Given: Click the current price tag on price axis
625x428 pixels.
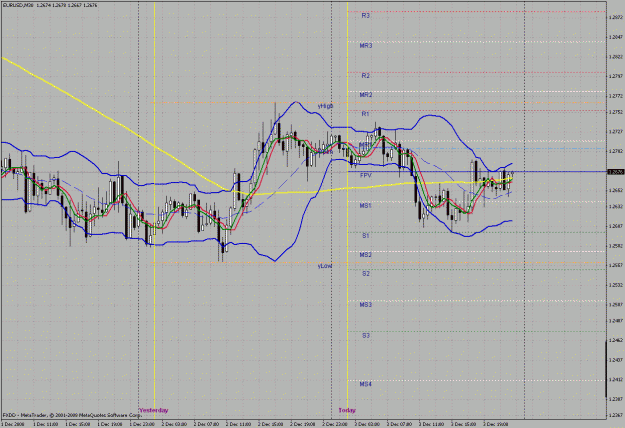Looking at the screenshot, I should point(616,172).
